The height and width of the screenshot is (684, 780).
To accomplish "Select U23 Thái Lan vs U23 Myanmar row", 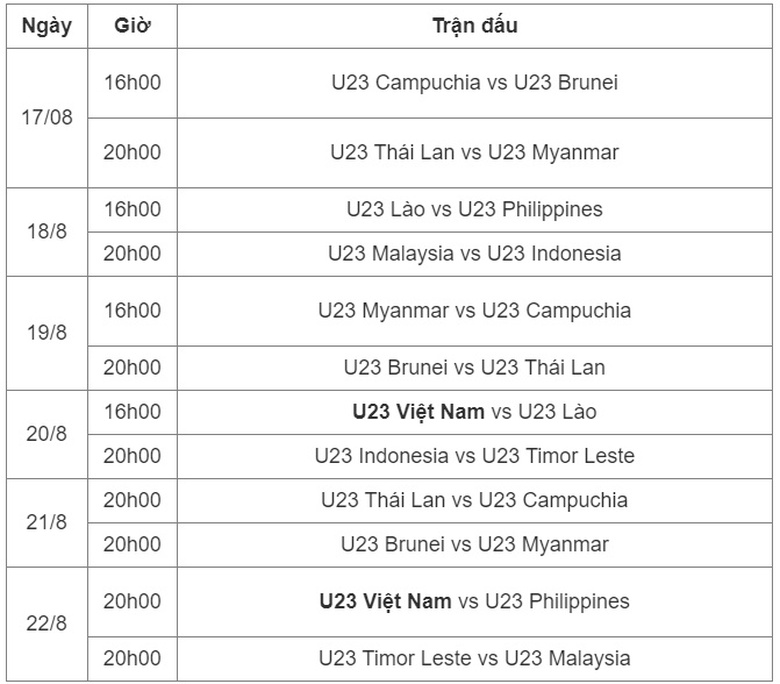I will [474, 152].
